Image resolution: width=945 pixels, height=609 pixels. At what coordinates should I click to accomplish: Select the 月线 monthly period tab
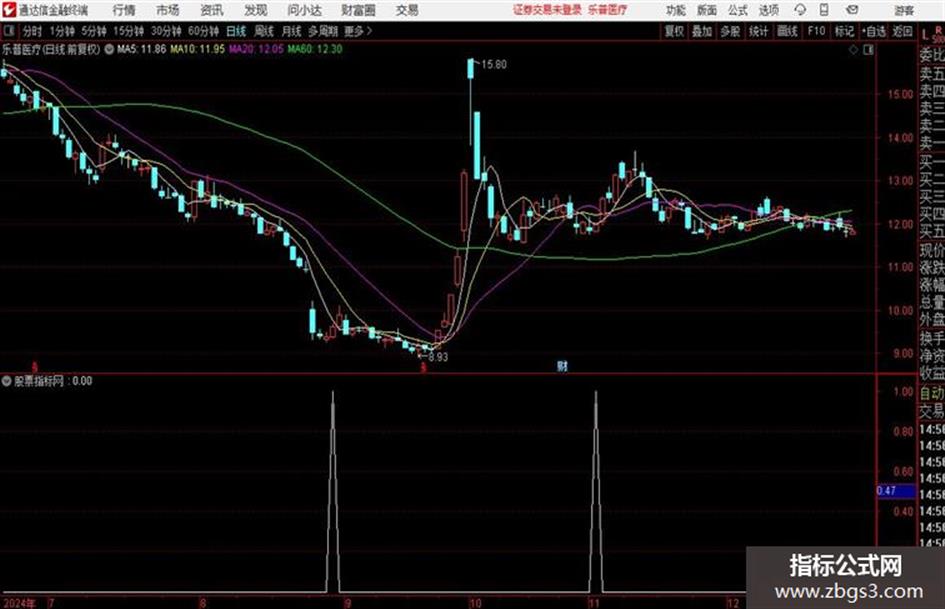(x=291, y=31)
